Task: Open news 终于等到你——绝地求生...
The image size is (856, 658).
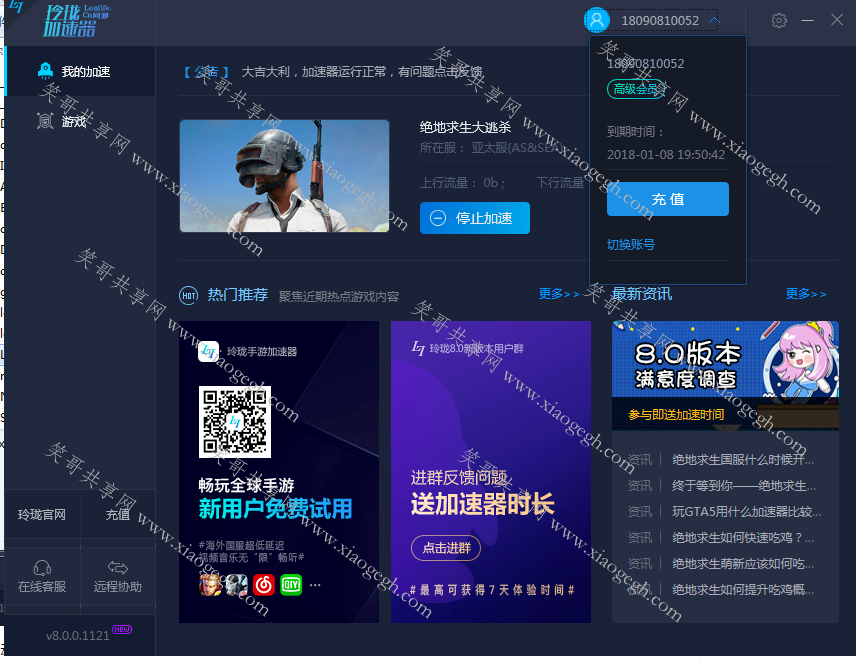Action: click(x=744, y=486)
